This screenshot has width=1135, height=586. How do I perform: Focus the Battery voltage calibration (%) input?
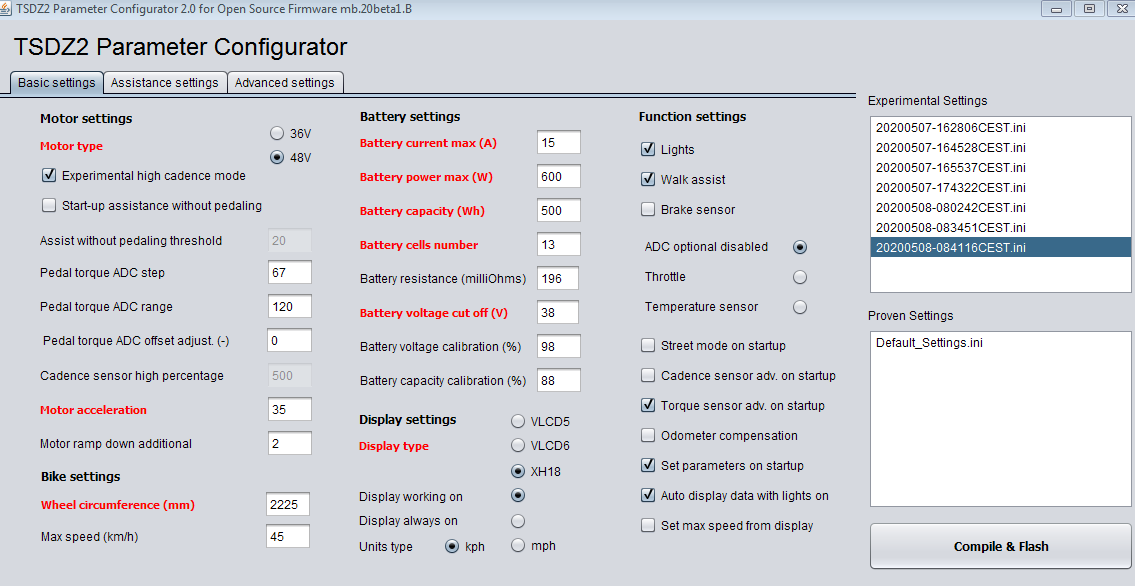point(559,347)
